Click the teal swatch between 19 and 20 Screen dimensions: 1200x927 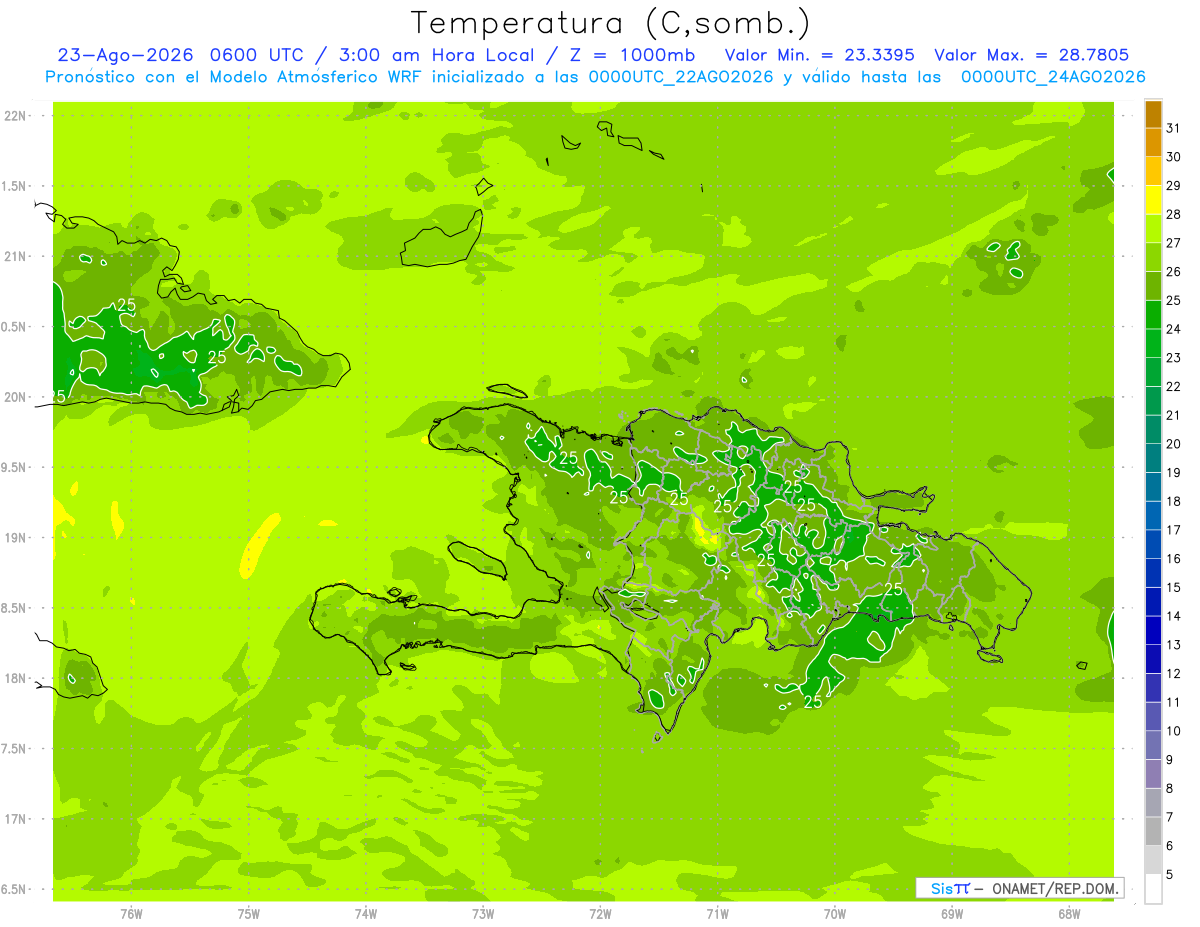click(x=1153, y=458)
